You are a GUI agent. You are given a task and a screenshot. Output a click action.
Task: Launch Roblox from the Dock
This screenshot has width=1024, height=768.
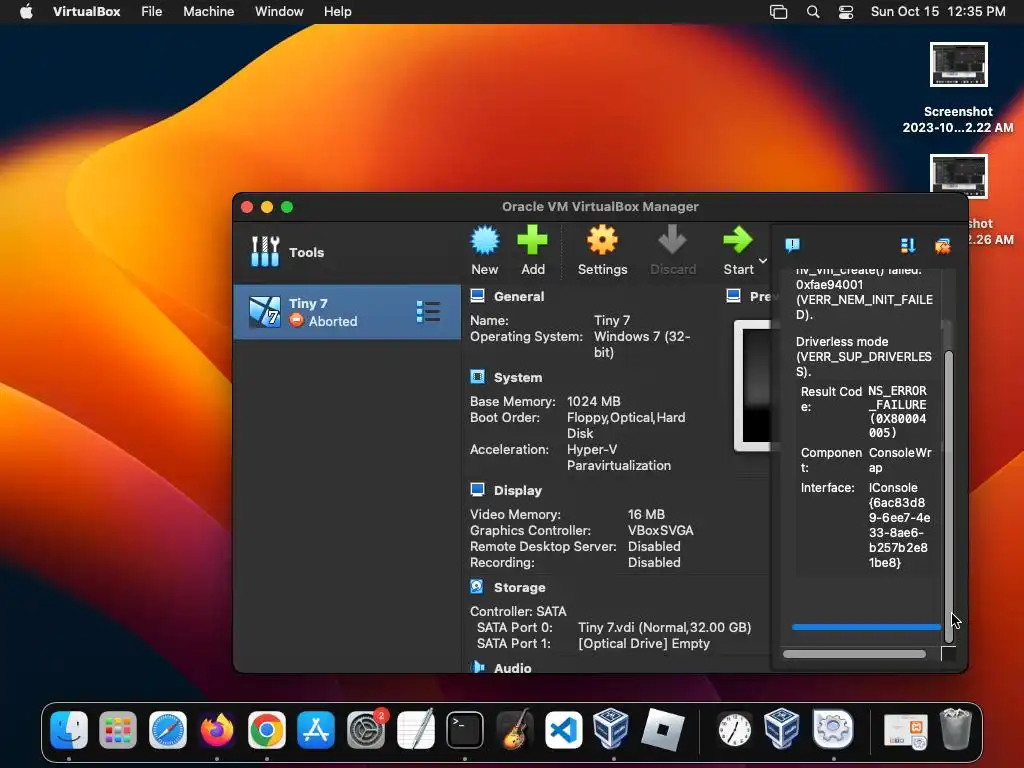tap(663, 729)
